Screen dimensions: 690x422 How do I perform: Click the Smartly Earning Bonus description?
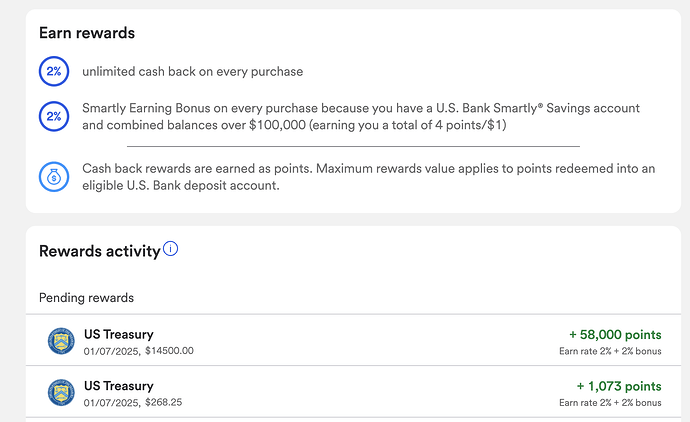click(x=361, y=117)
